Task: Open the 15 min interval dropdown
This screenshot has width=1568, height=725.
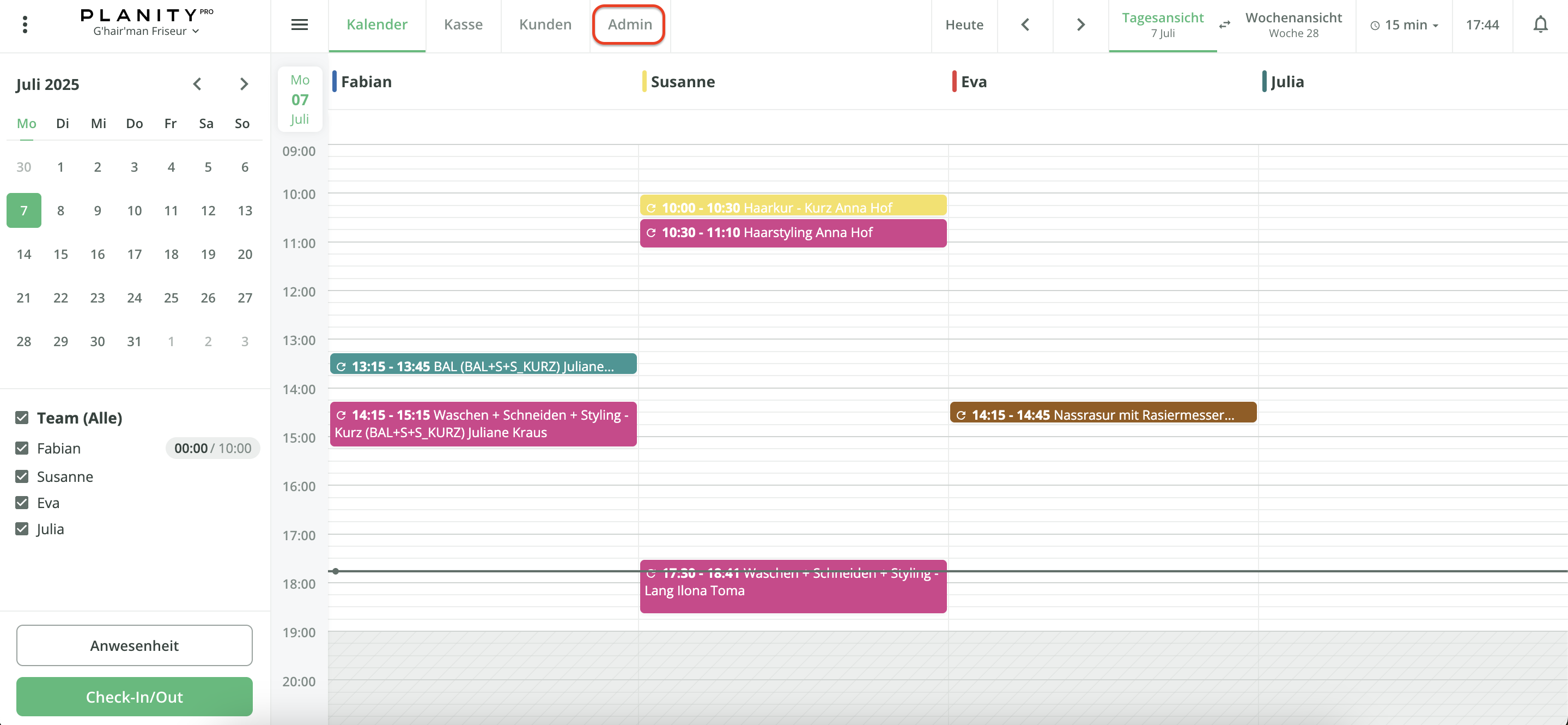Action: tap(1403, 25)
